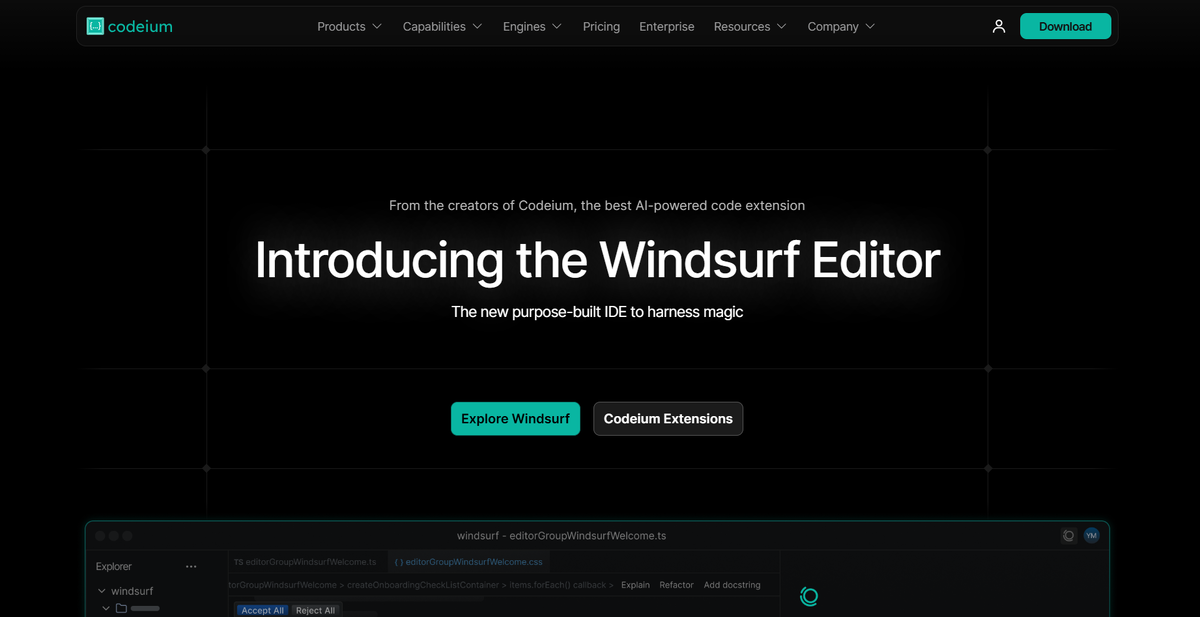This screenshot has height=617, width=1200.
Task: Click the YM avatar in editor
Action: click(x=1091, y=536)
